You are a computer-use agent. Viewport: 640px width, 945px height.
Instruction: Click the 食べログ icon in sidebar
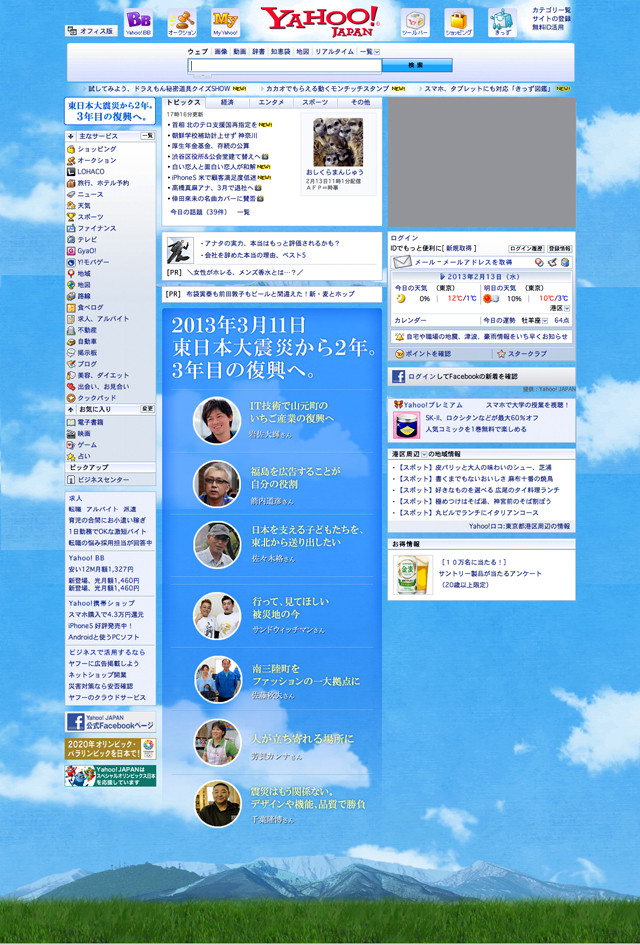[x=71, y=307]
